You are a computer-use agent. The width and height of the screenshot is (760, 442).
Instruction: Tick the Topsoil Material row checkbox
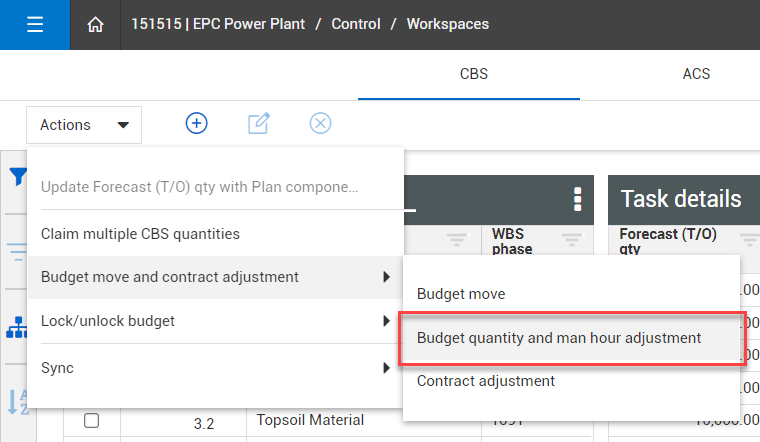91,421
